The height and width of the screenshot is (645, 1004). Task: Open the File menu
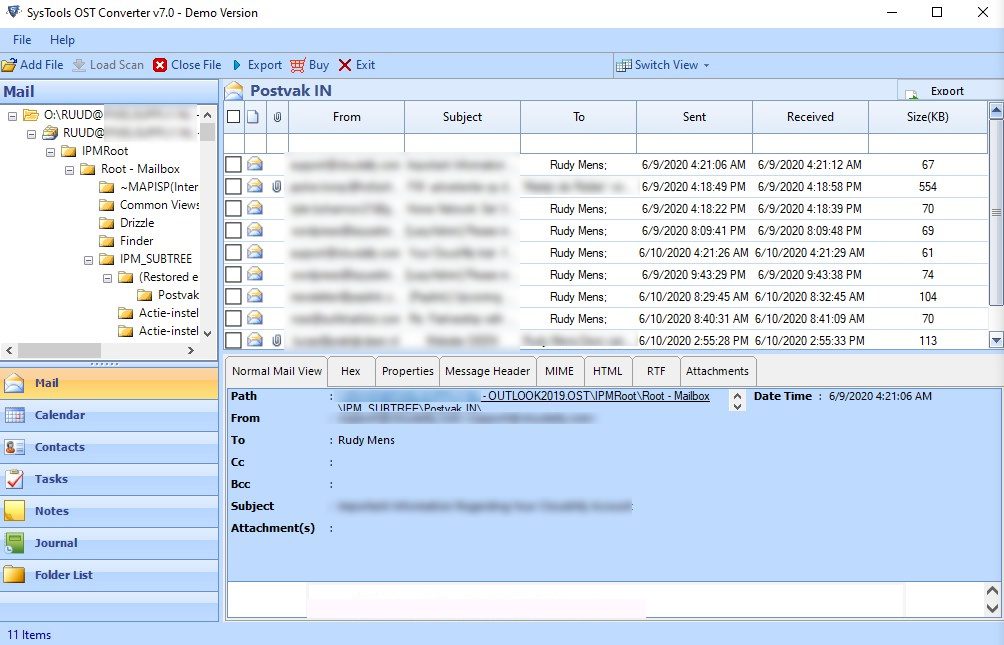tap(22, 40)
